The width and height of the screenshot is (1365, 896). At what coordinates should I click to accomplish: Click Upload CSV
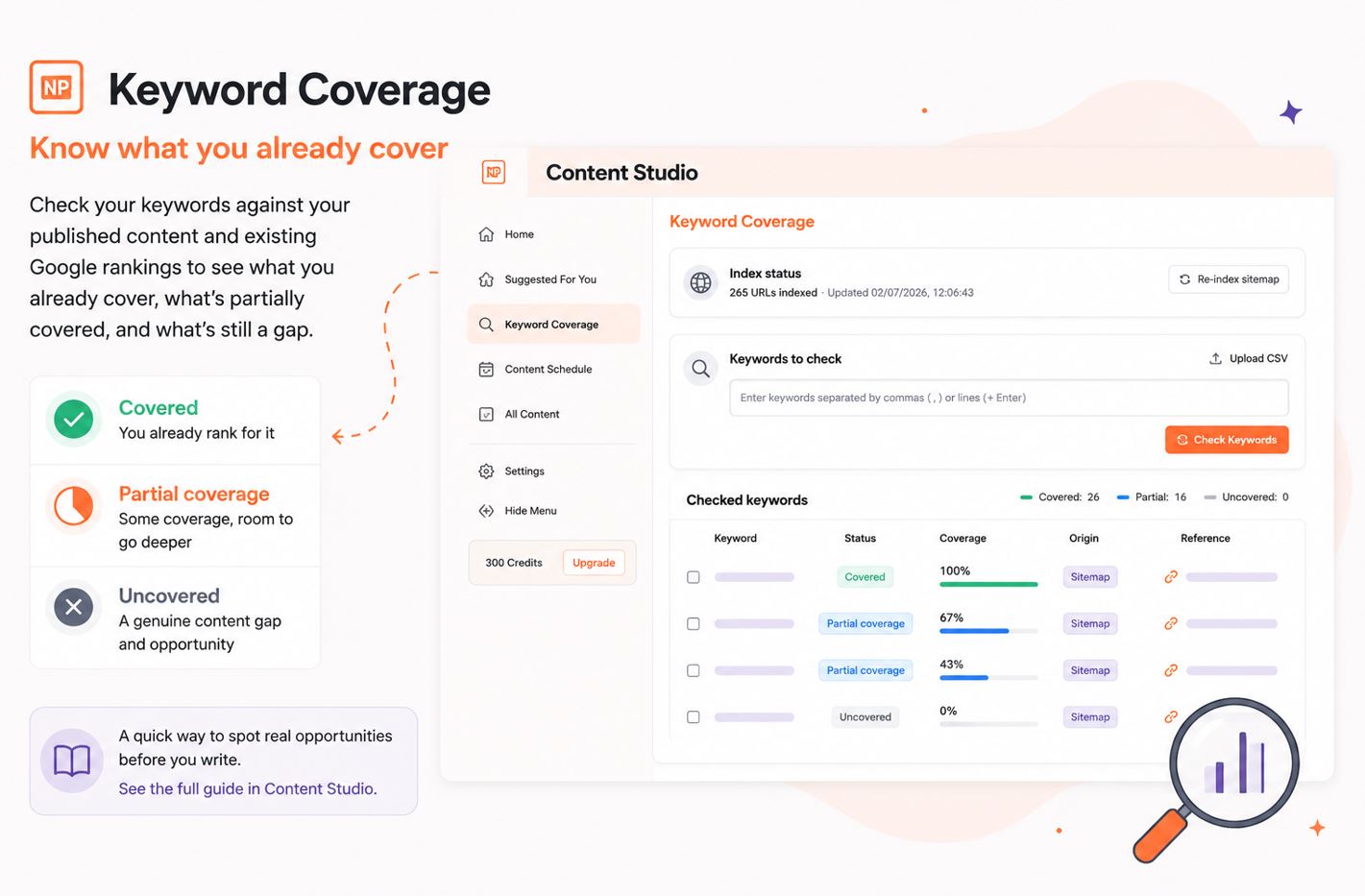(x=1248, y=358)
